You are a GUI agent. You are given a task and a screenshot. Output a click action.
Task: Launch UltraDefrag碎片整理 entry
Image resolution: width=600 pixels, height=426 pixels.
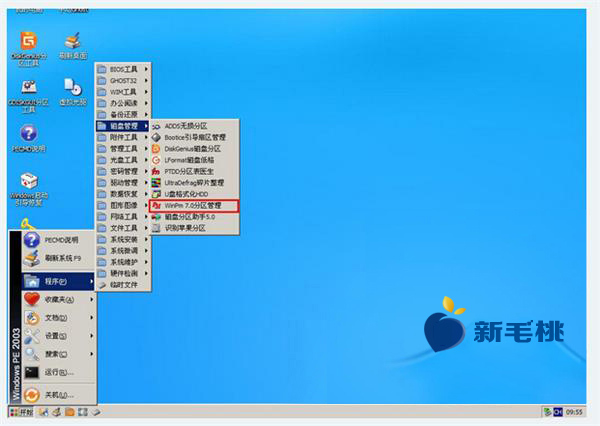coord(195,183)
